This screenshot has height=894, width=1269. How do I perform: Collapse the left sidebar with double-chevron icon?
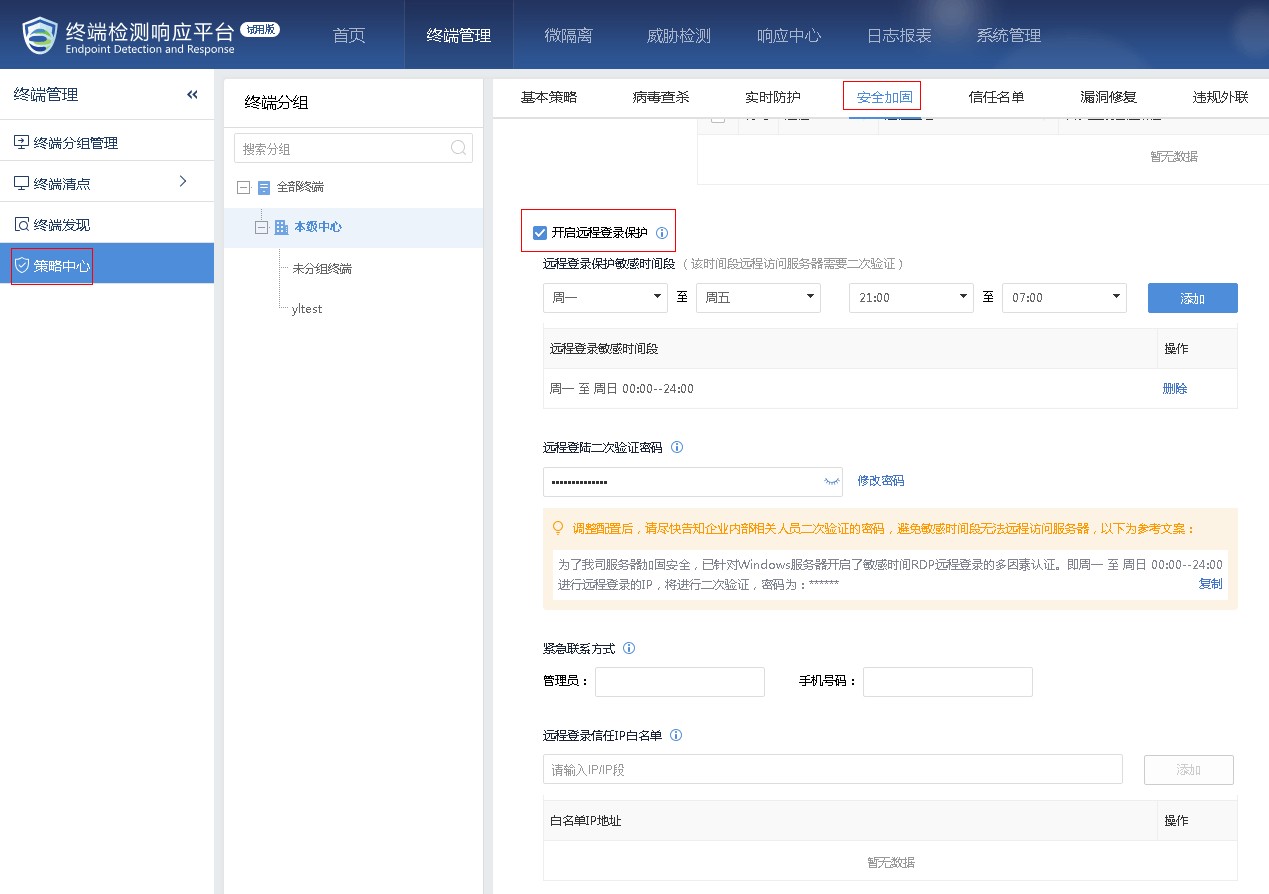click(192, 95)
